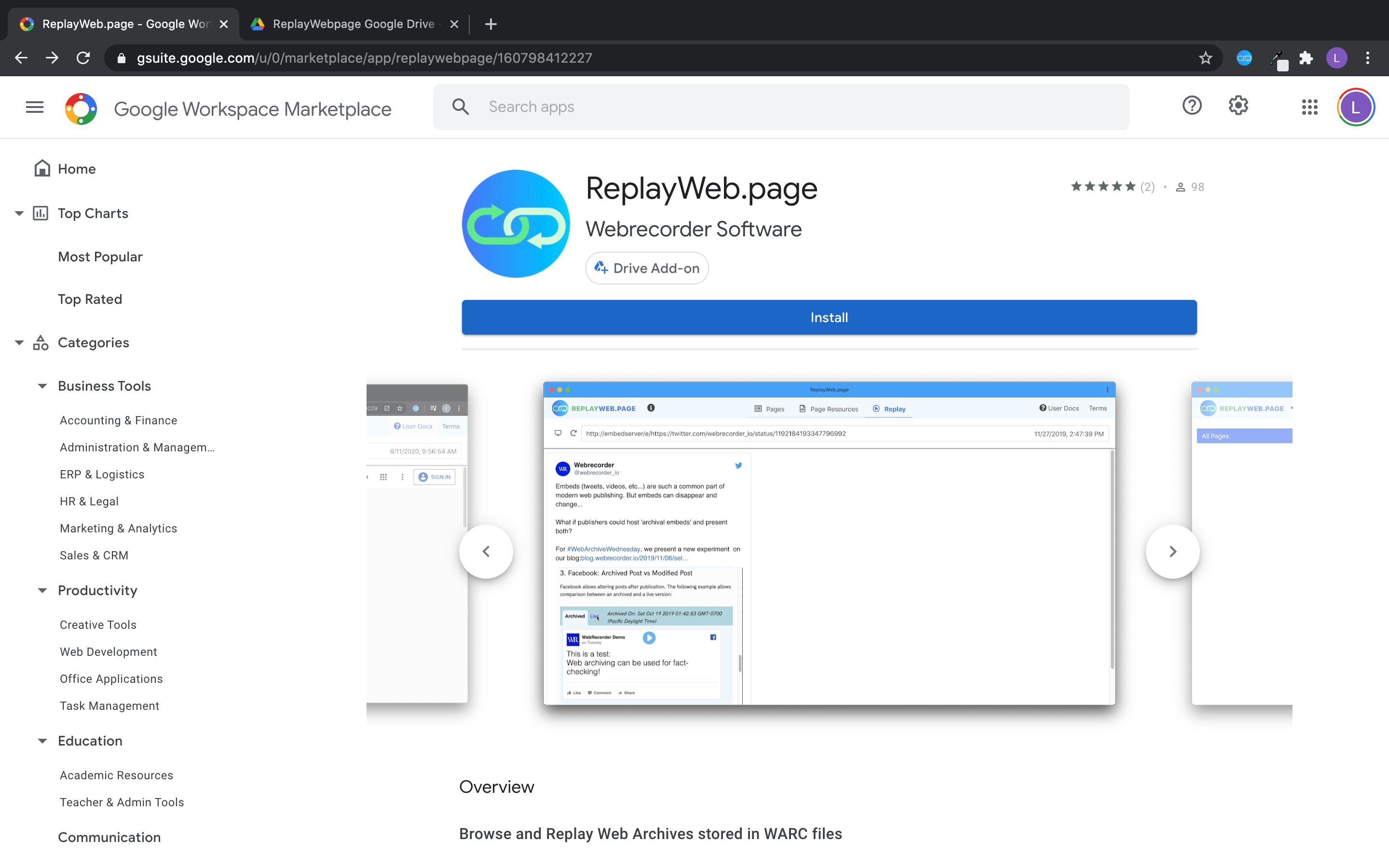Reload the page
1389x868 pixels.
pos(83,58)
